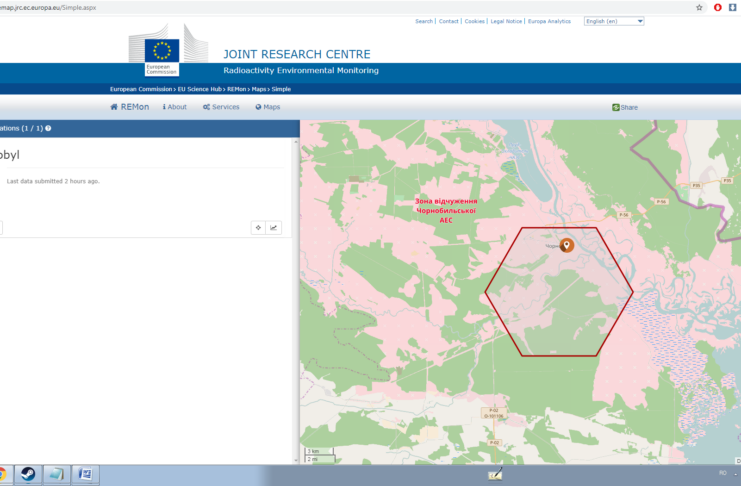Image resolution: width=741 pixels, height=486 pixels.
Task: Click the panel scrollbar down arrow
Action: tap(296, 460)
